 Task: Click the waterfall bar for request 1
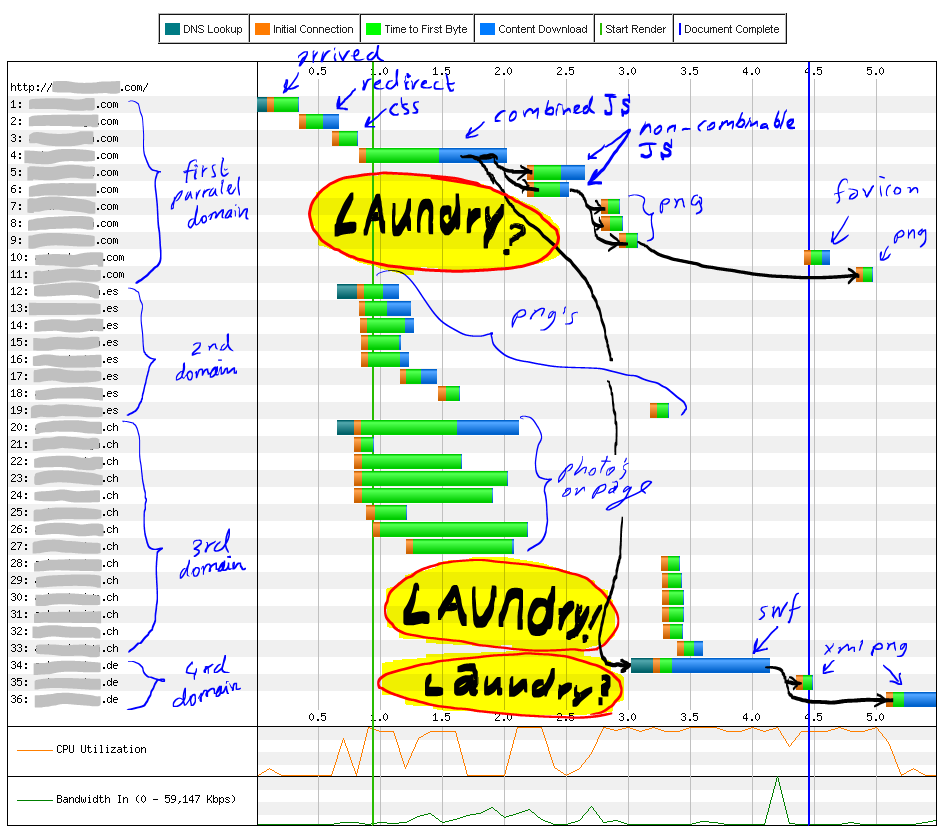(278, 104)
